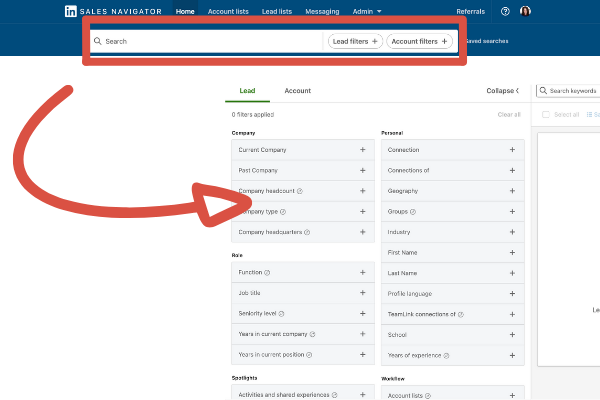This screenshot has height=400, width=600.
Task: Click the search magnifier icon in top bar
Action: (x=98, y=41)
